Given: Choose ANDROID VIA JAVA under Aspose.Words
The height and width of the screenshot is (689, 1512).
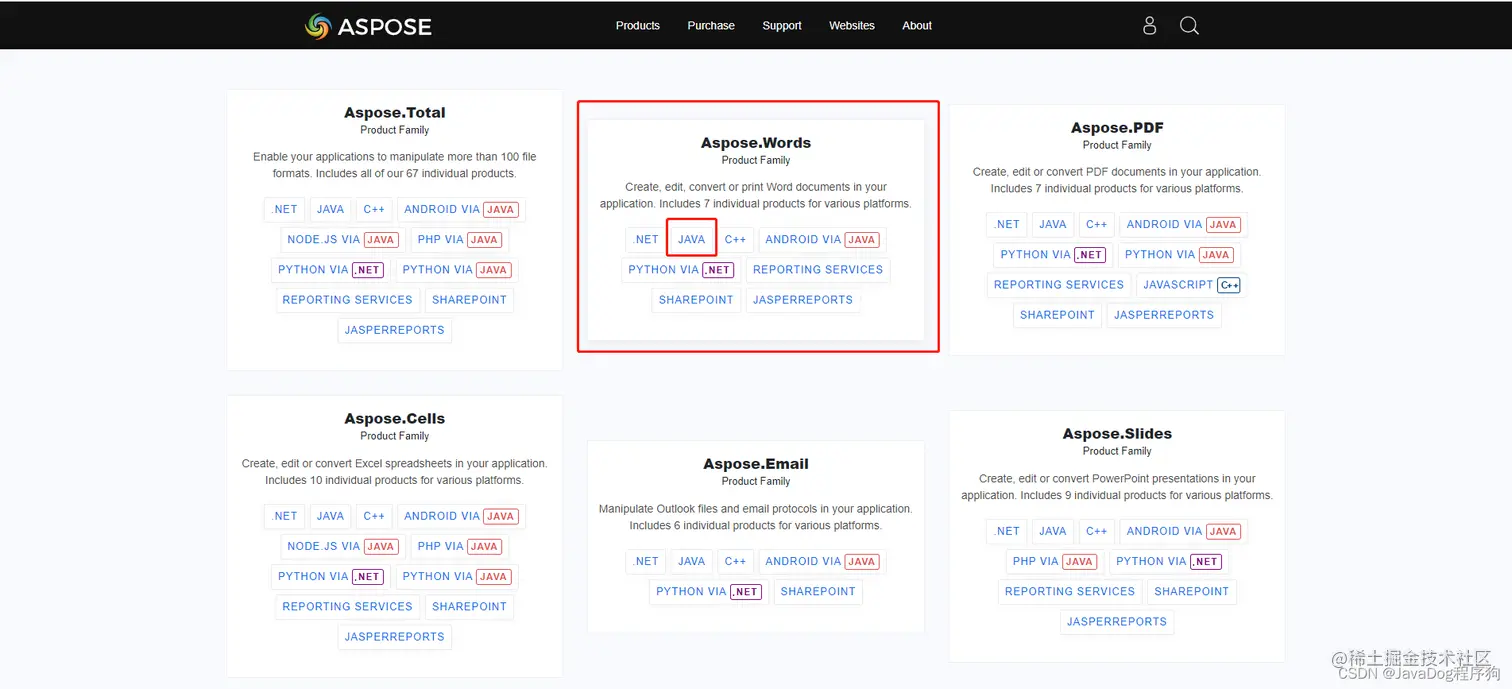Looking at the screenshot, I should pyautogui.click(x=822, y=240).
